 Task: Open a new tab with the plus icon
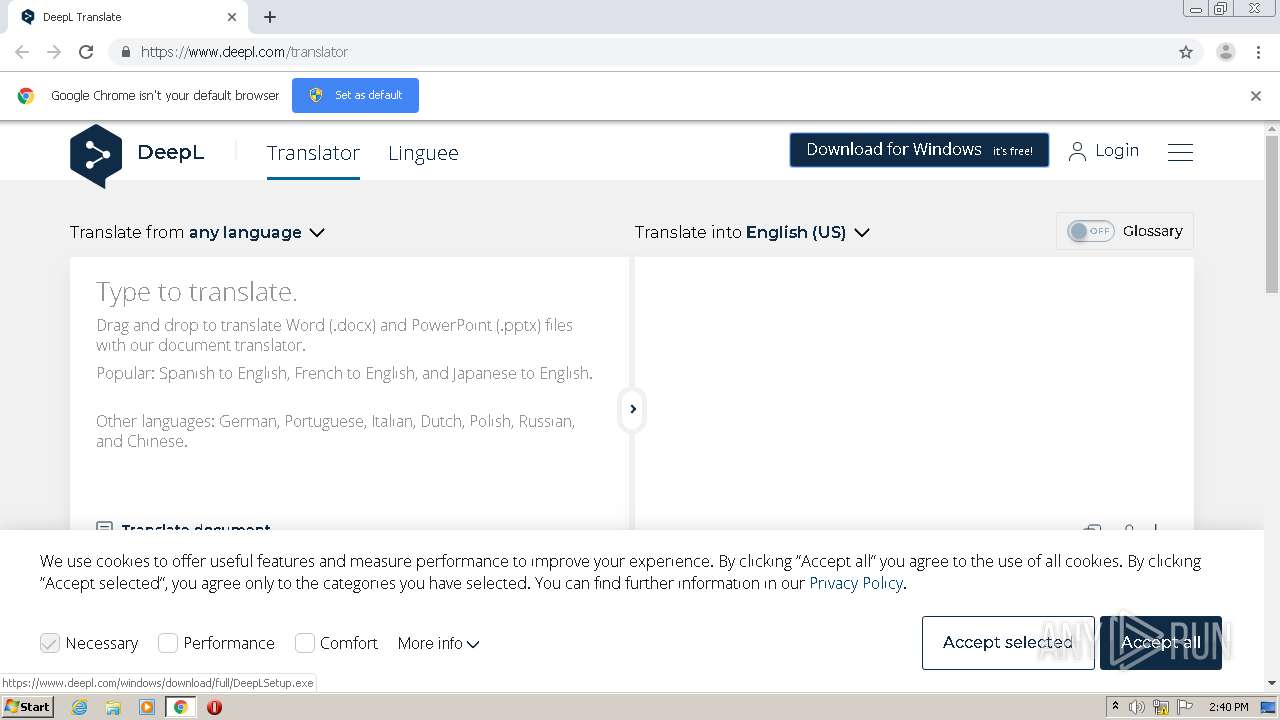point(270,17)
